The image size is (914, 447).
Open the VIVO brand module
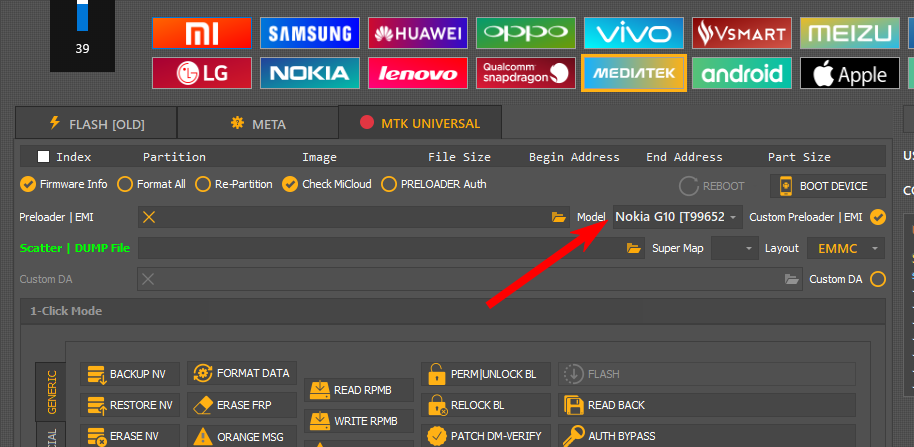click(634, 33)
